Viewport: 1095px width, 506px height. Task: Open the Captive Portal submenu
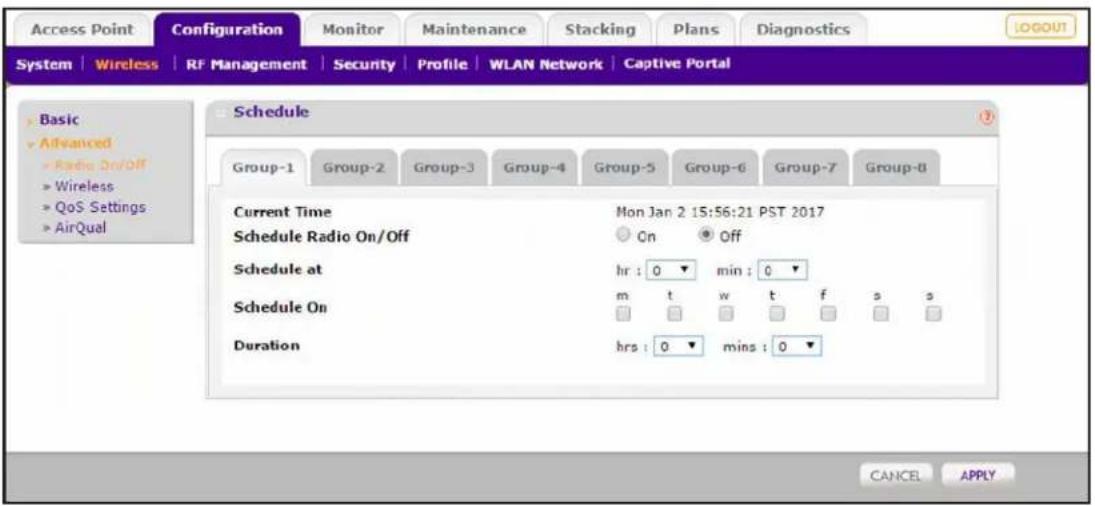pos(677,64)
